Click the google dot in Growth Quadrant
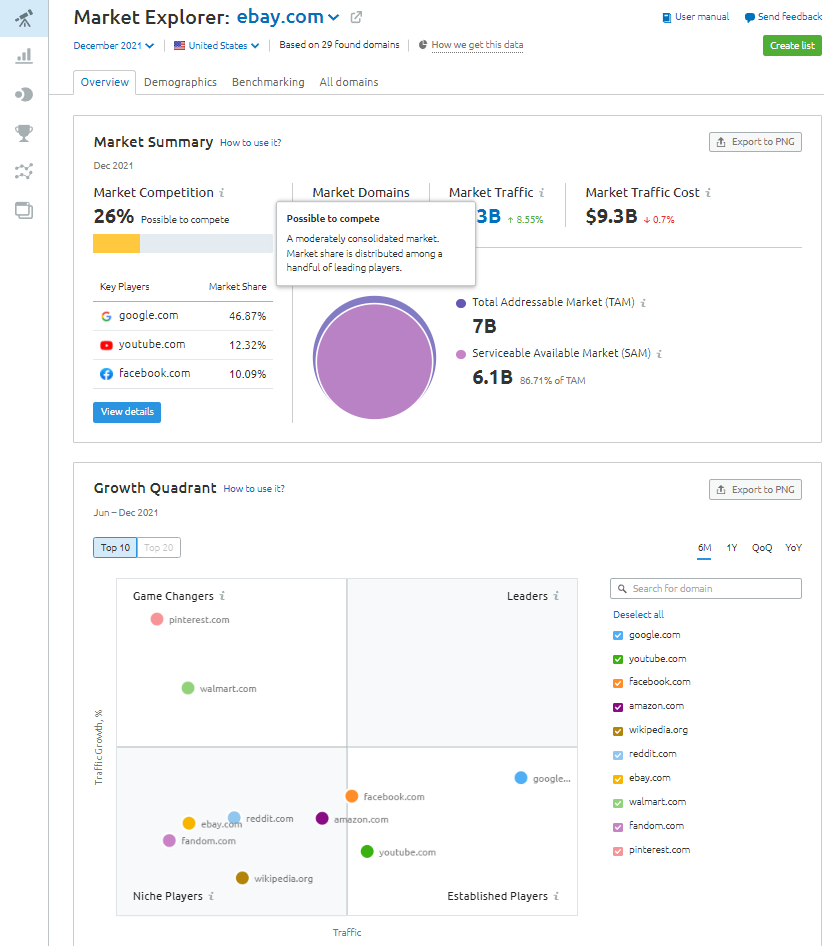 pos(521,778)
